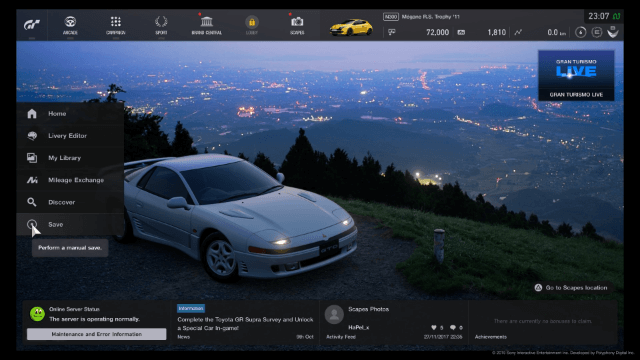This screenshot has width=640, height=360.
Task: Open the Achievements panel
Action: (x=542, y=323)
